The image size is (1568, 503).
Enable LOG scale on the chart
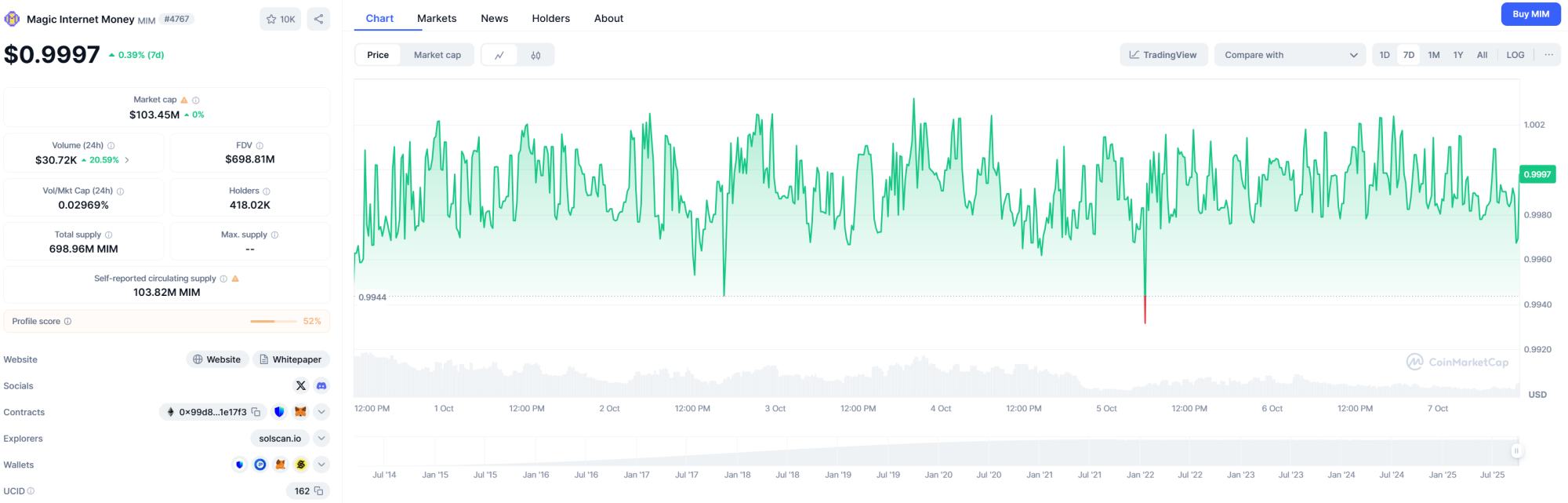[1515, 55]
